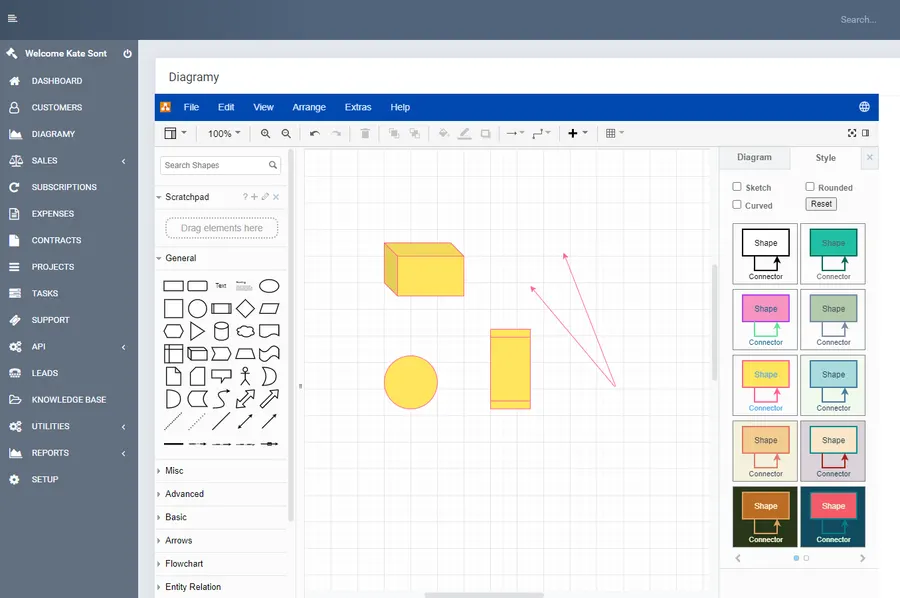Click the To Back toolbar icon
This screenshot has width=900, height=598.
pos(414,134)
